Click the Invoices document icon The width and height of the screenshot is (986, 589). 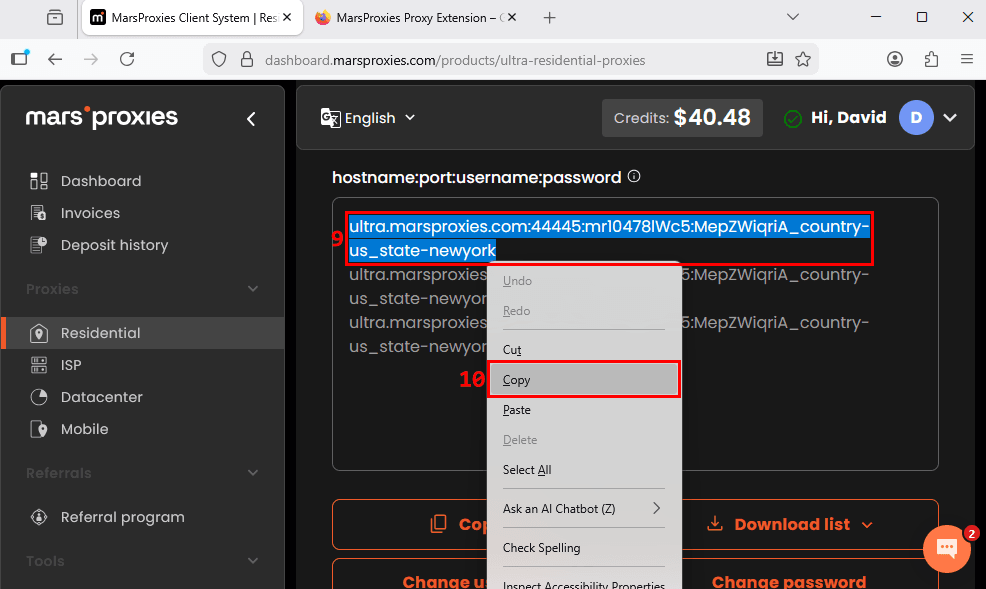(x=39, y=213)
